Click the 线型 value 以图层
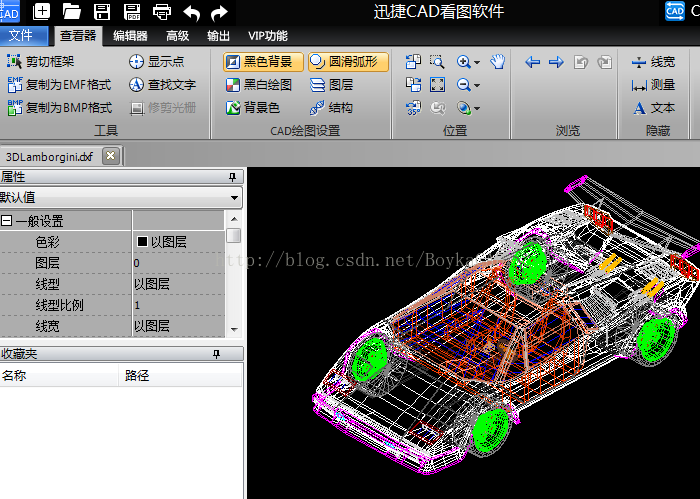The image size is (700, 499). (x=179, y=284)
